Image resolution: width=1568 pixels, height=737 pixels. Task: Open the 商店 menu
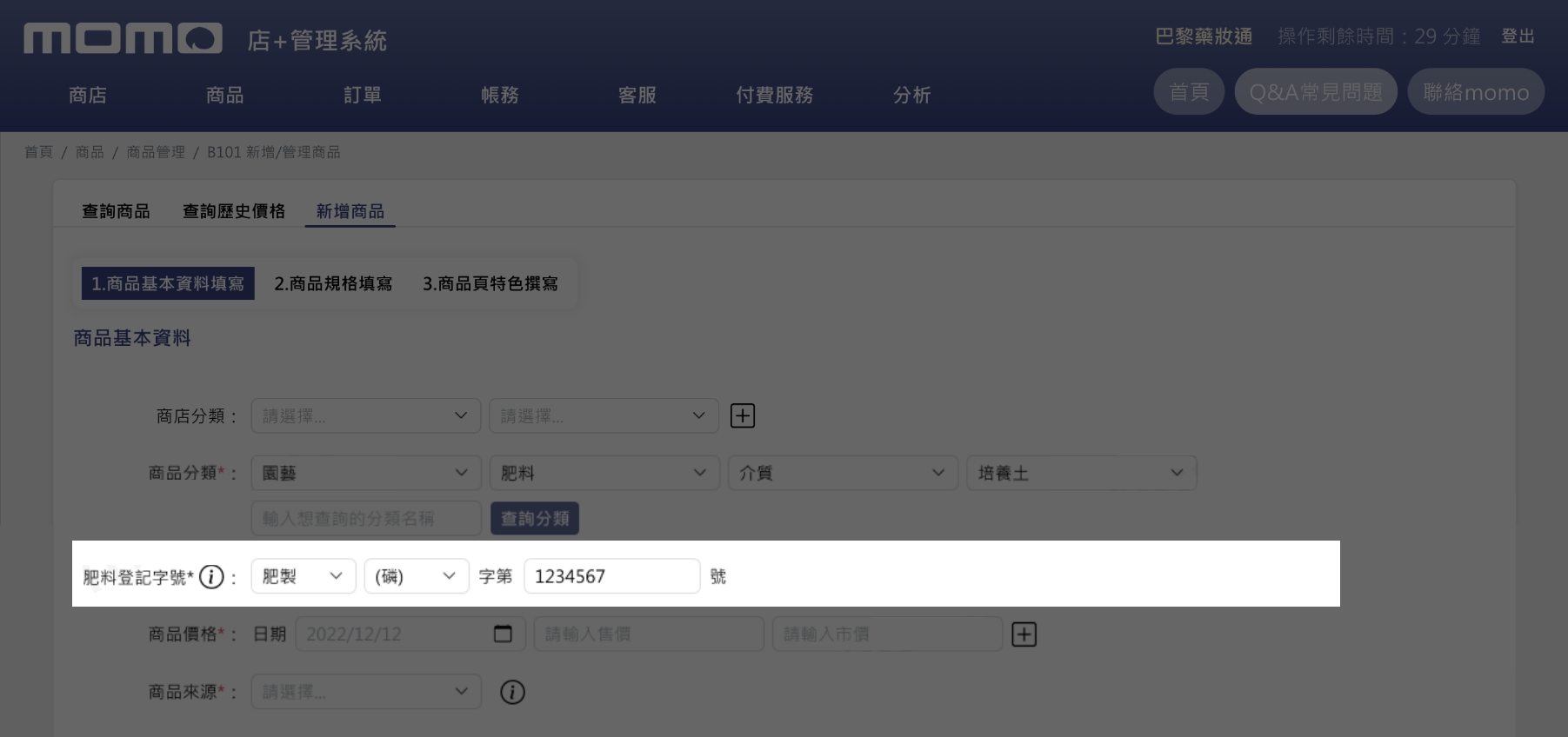point(88,95)
